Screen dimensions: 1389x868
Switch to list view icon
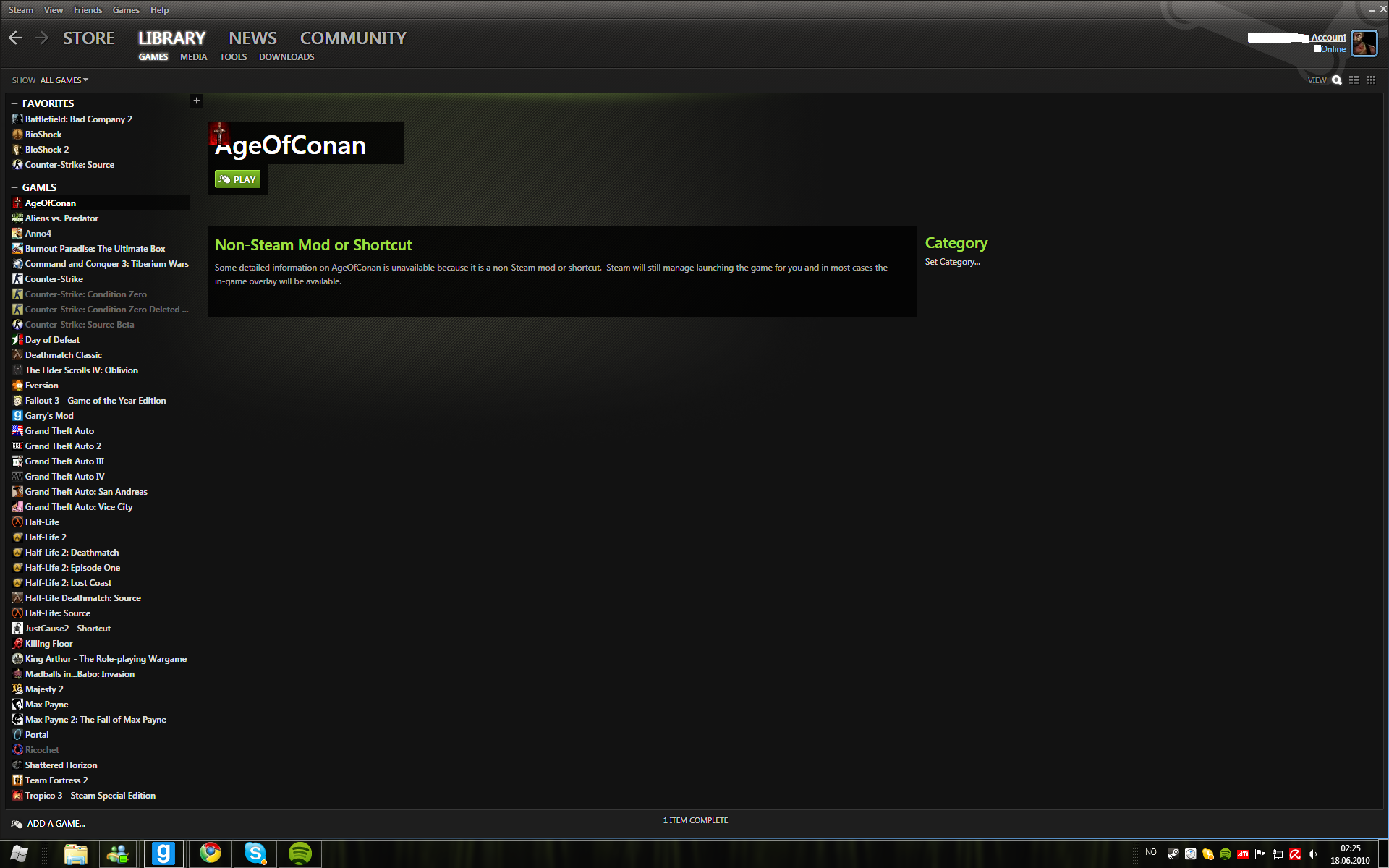click(x=1354, y=80)
